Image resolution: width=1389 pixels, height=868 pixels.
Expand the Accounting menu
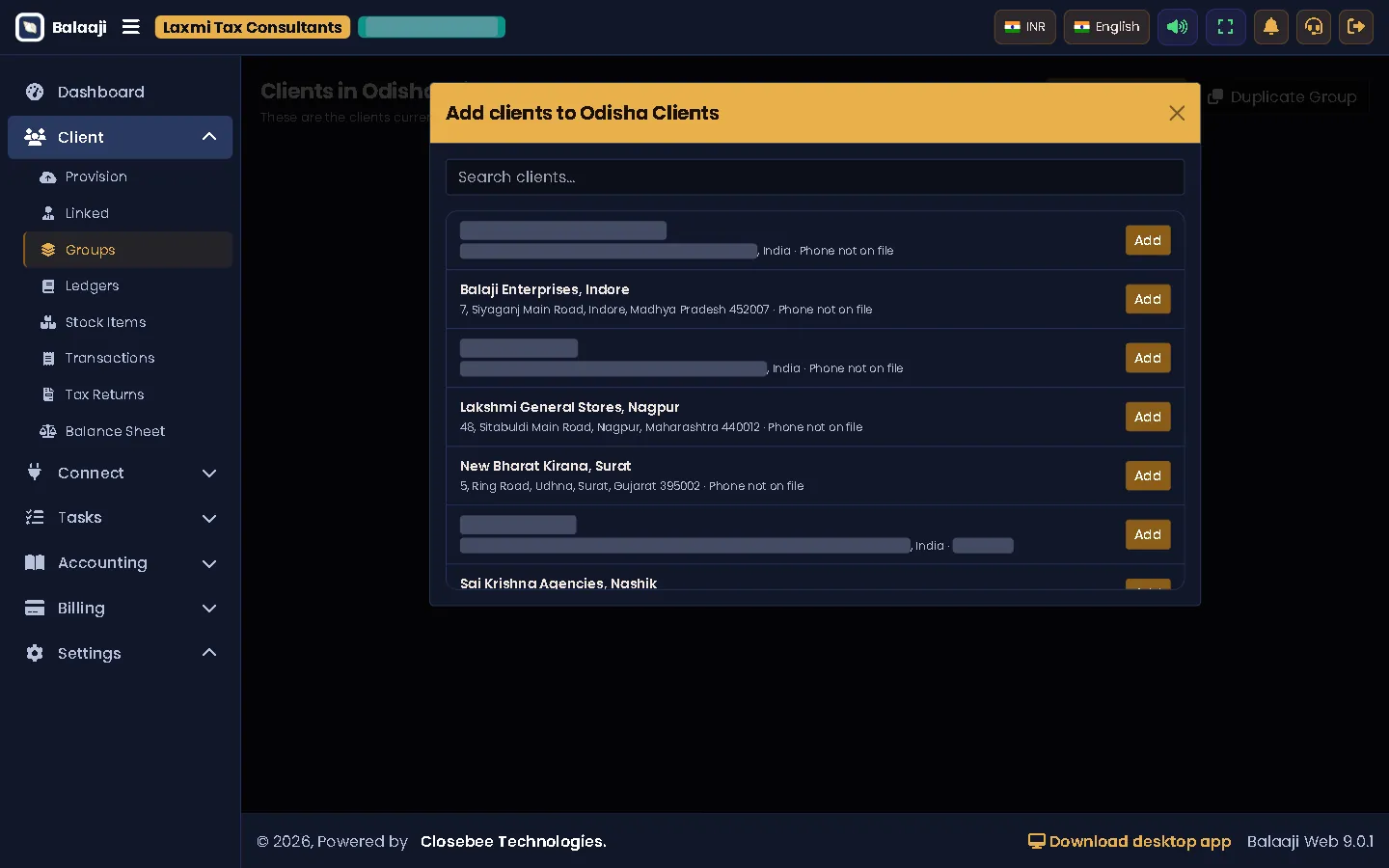[121, 563]
